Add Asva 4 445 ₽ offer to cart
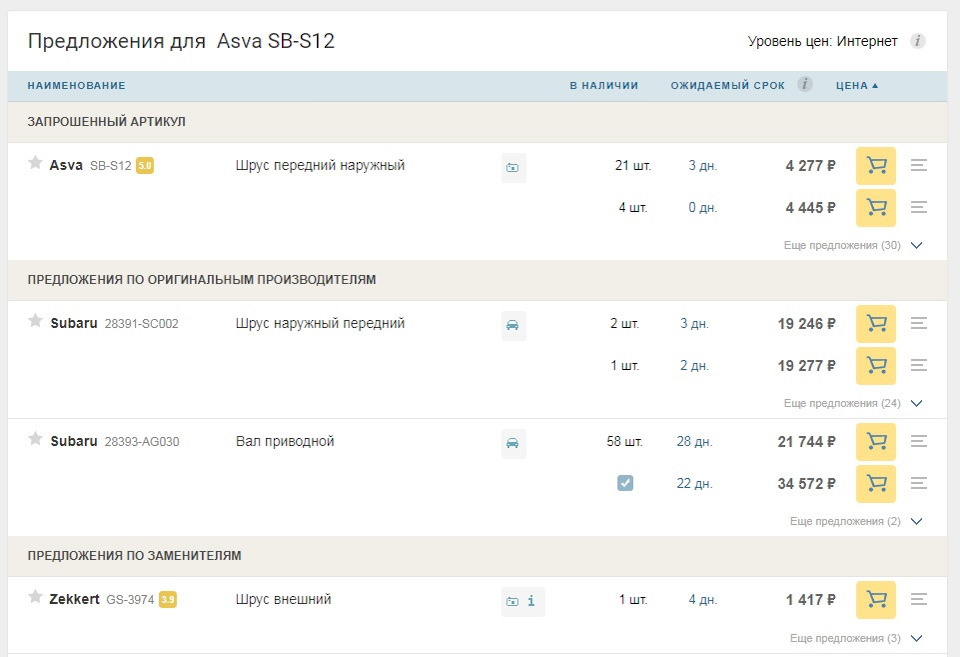This screenshot has height=657, width=960. (876, 208)
